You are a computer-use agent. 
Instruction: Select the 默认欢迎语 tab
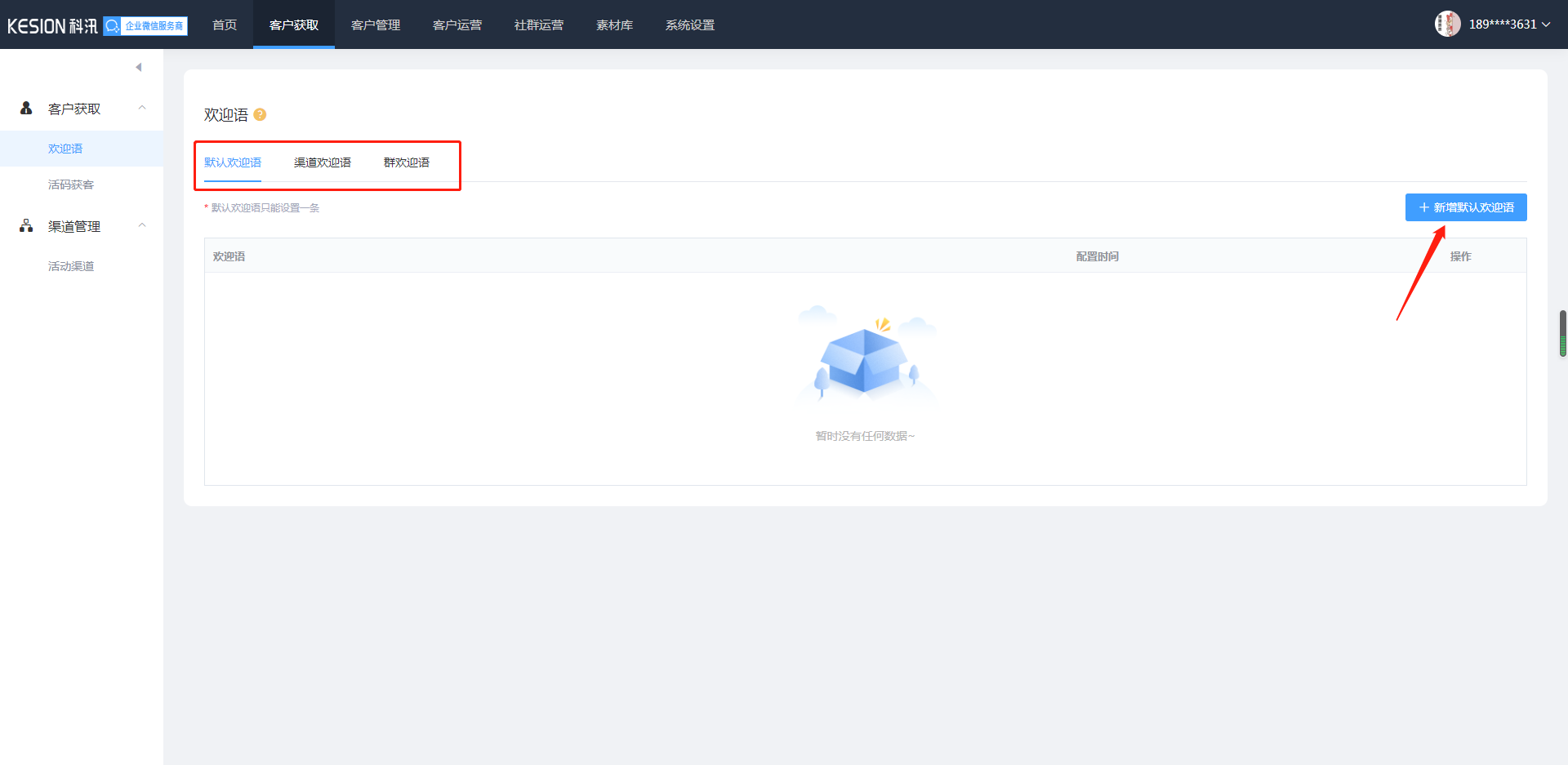233,162
